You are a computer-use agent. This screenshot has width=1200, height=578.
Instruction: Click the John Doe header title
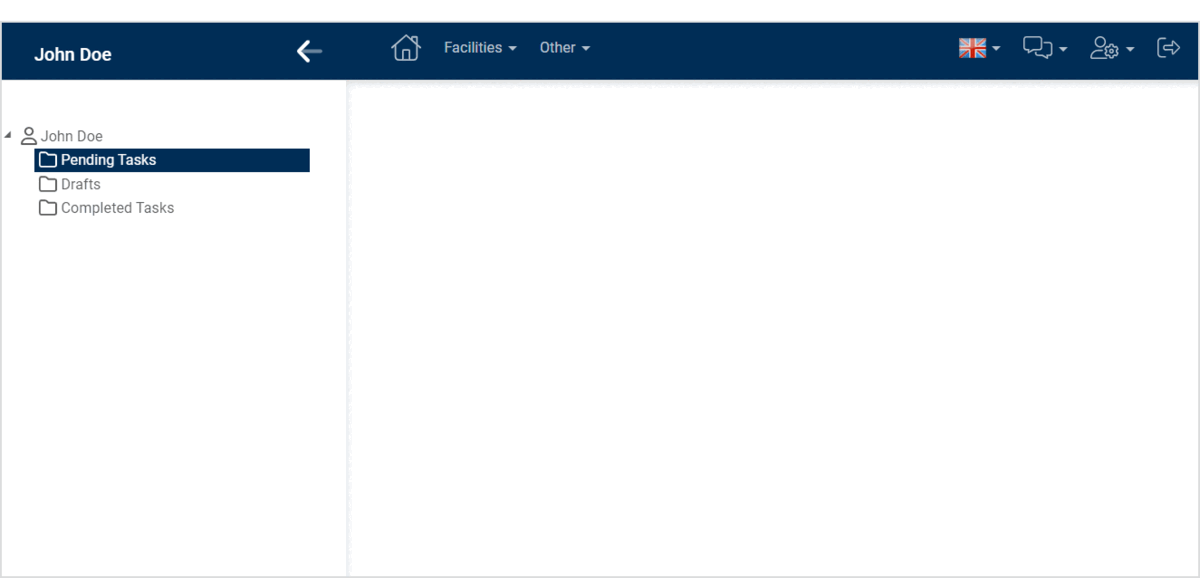pyautogui.click(x=73, y=54)
